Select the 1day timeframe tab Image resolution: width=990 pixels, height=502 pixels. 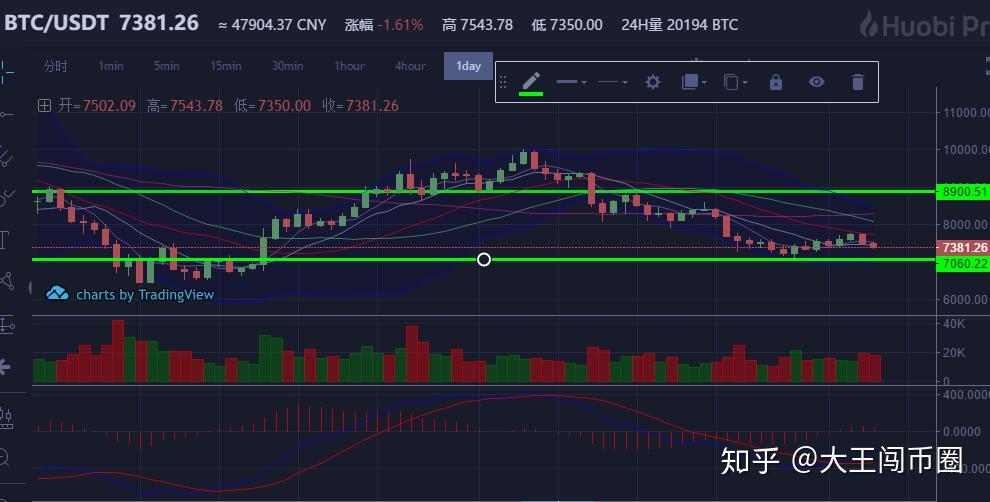(x=468, y=66)
